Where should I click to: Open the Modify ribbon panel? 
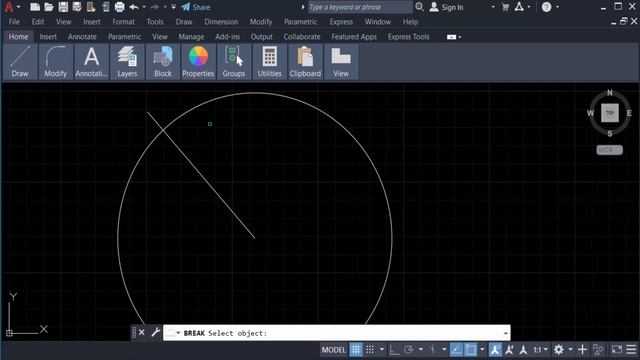56,62
